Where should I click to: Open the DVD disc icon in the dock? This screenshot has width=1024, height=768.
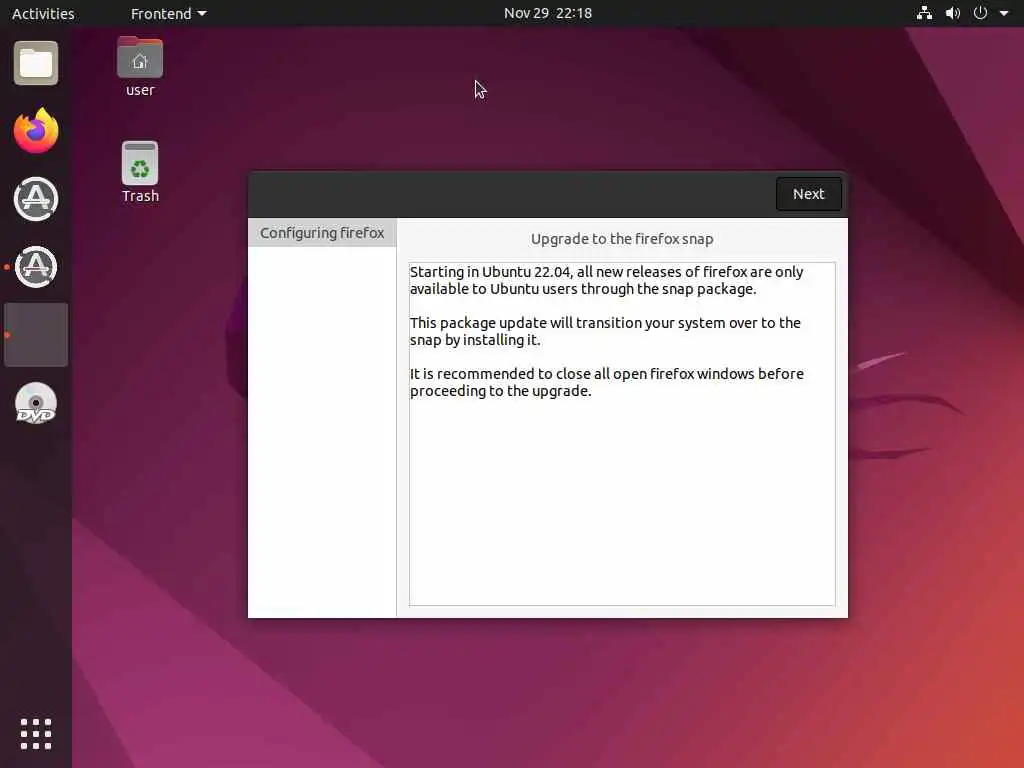point(36,403)
